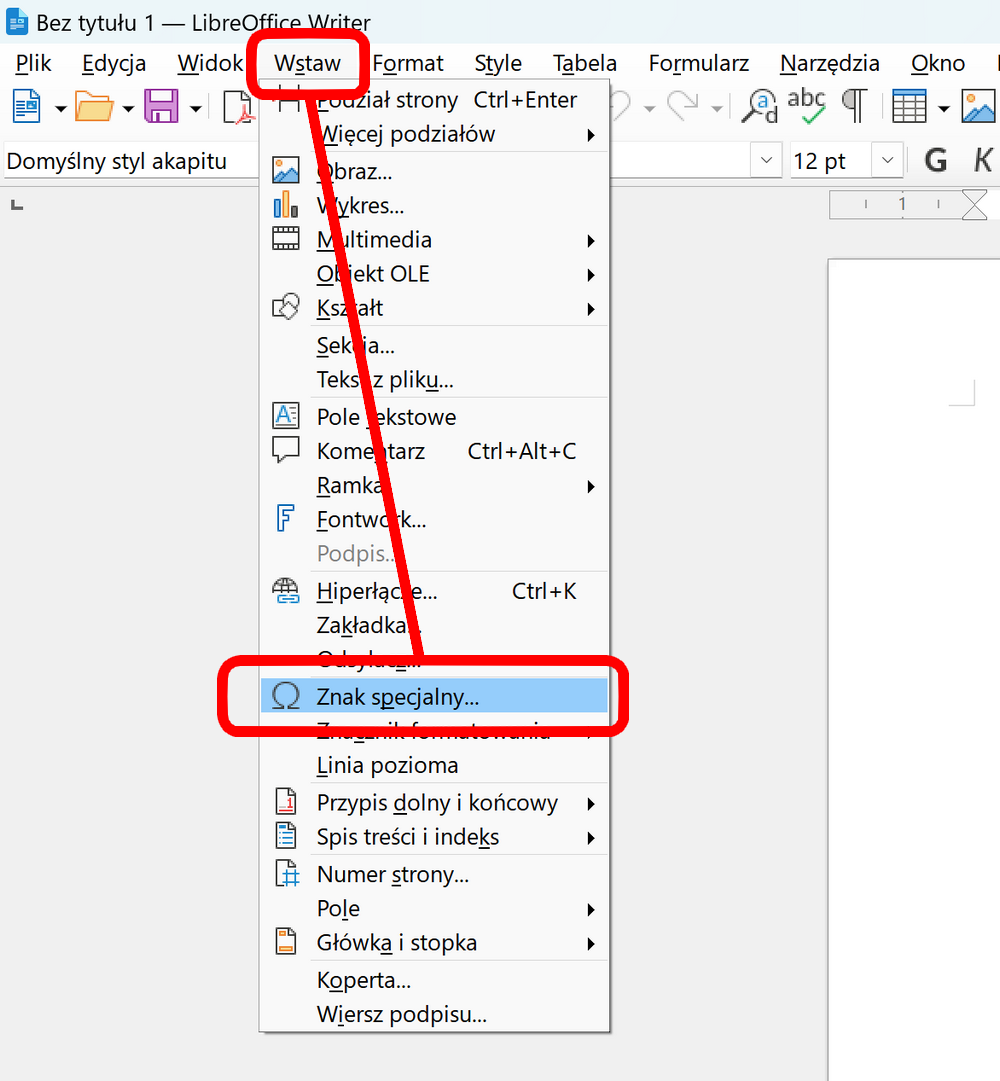Screen dimensions: 1000x1081
Task: Open the Style menu
Action: 498,63
